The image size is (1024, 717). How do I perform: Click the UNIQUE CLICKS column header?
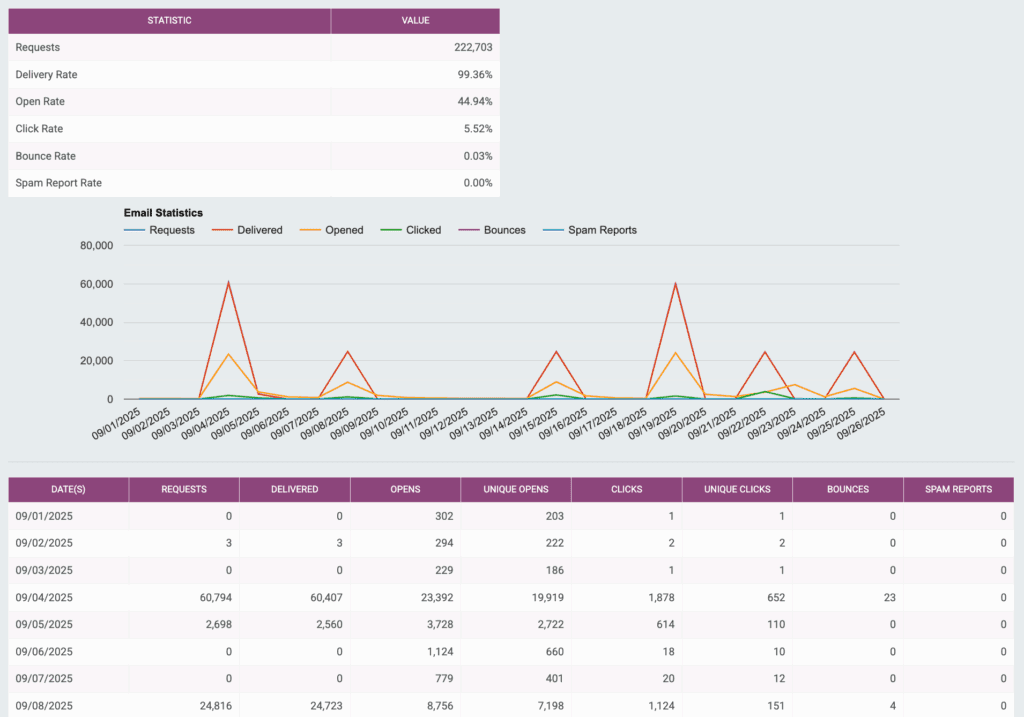point(737,489)
